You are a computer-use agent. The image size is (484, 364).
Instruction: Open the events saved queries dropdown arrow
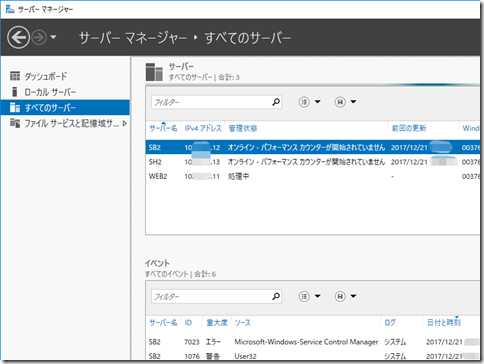tap(353, 296)
